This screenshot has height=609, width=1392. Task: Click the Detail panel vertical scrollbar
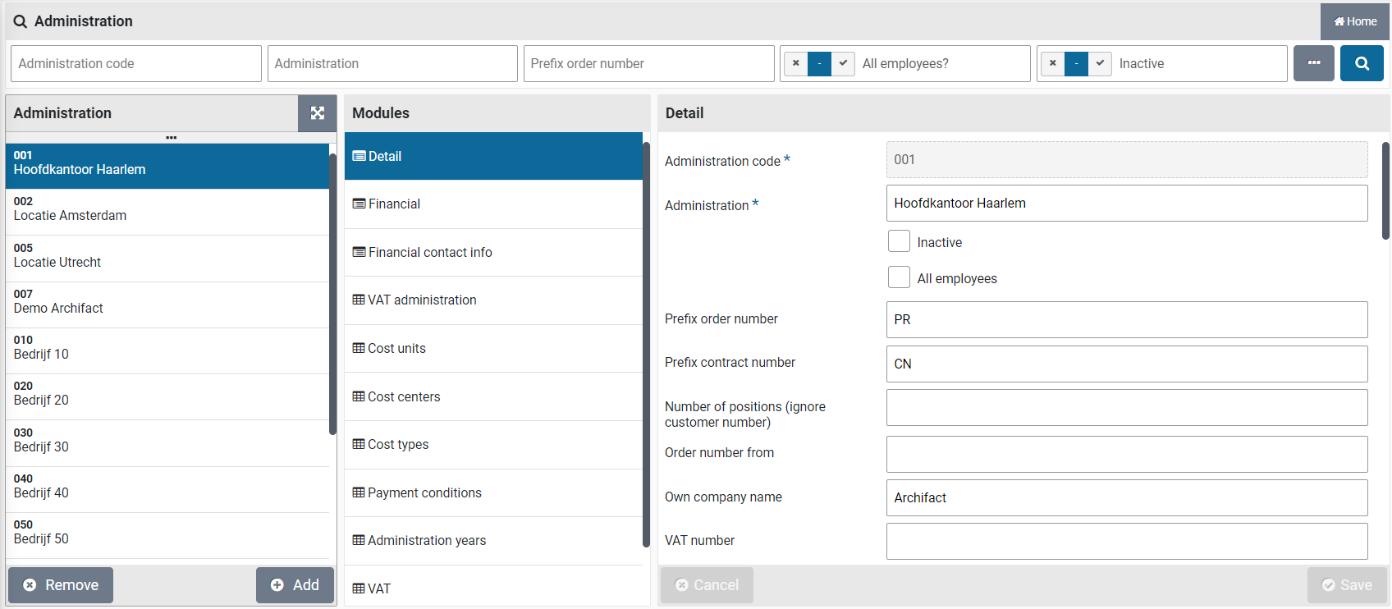(x=1385, y=190)
